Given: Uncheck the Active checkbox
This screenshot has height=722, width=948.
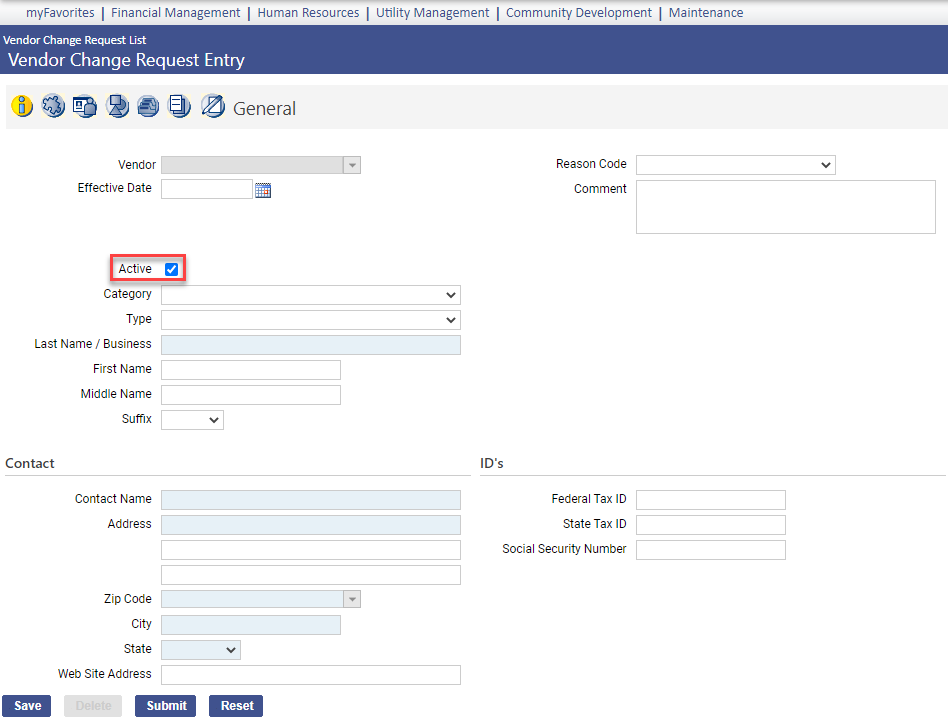Looking at the screenshot, I should pos(172,270).
